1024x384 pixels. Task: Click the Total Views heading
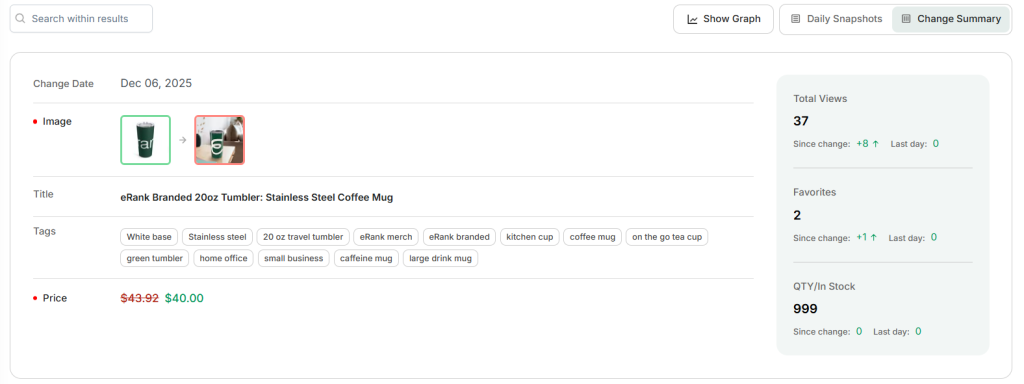pyautogui.click(x=820, y=99)
